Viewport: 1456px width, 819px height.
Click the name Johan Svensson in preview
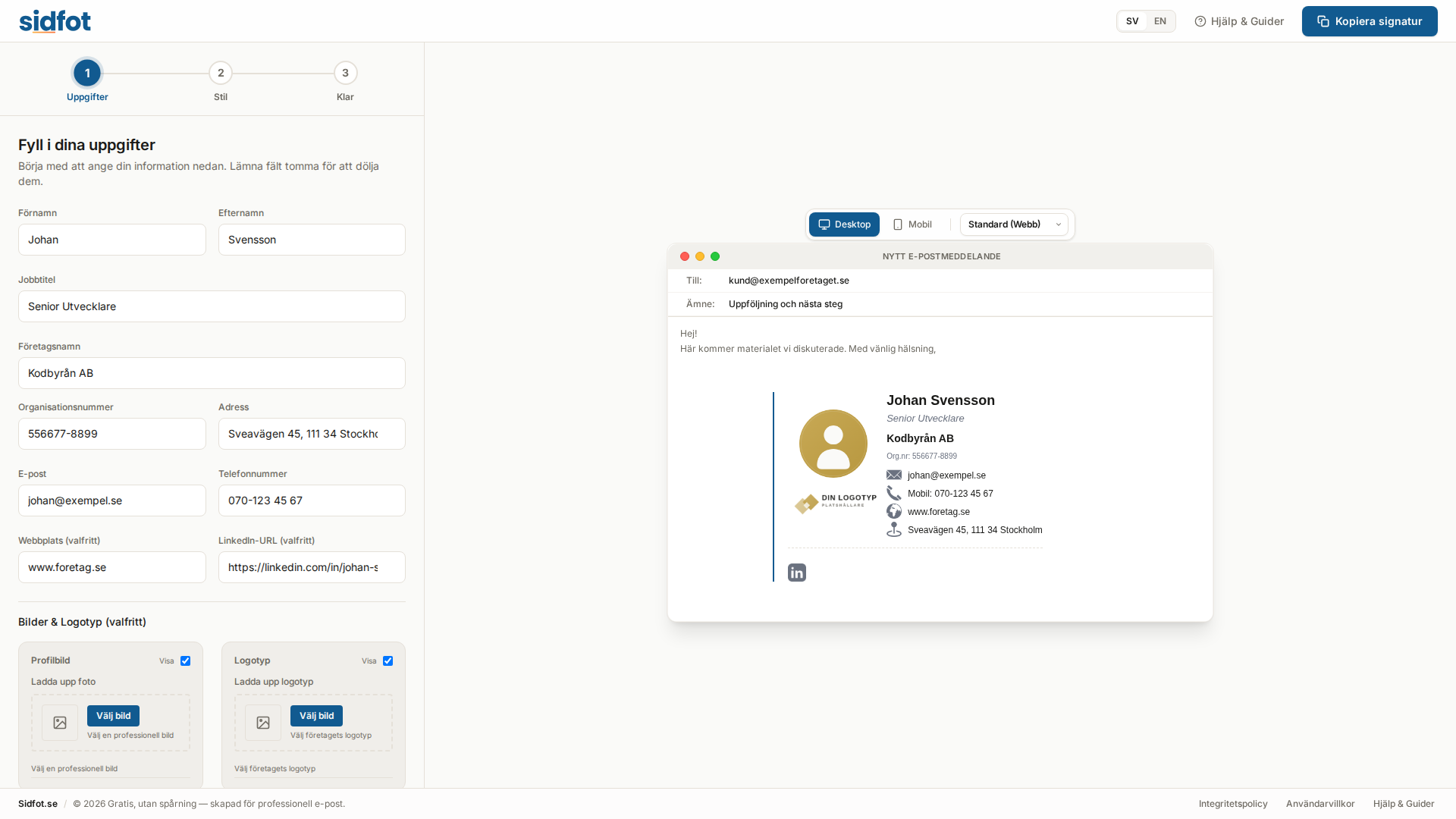coord(940,400)
